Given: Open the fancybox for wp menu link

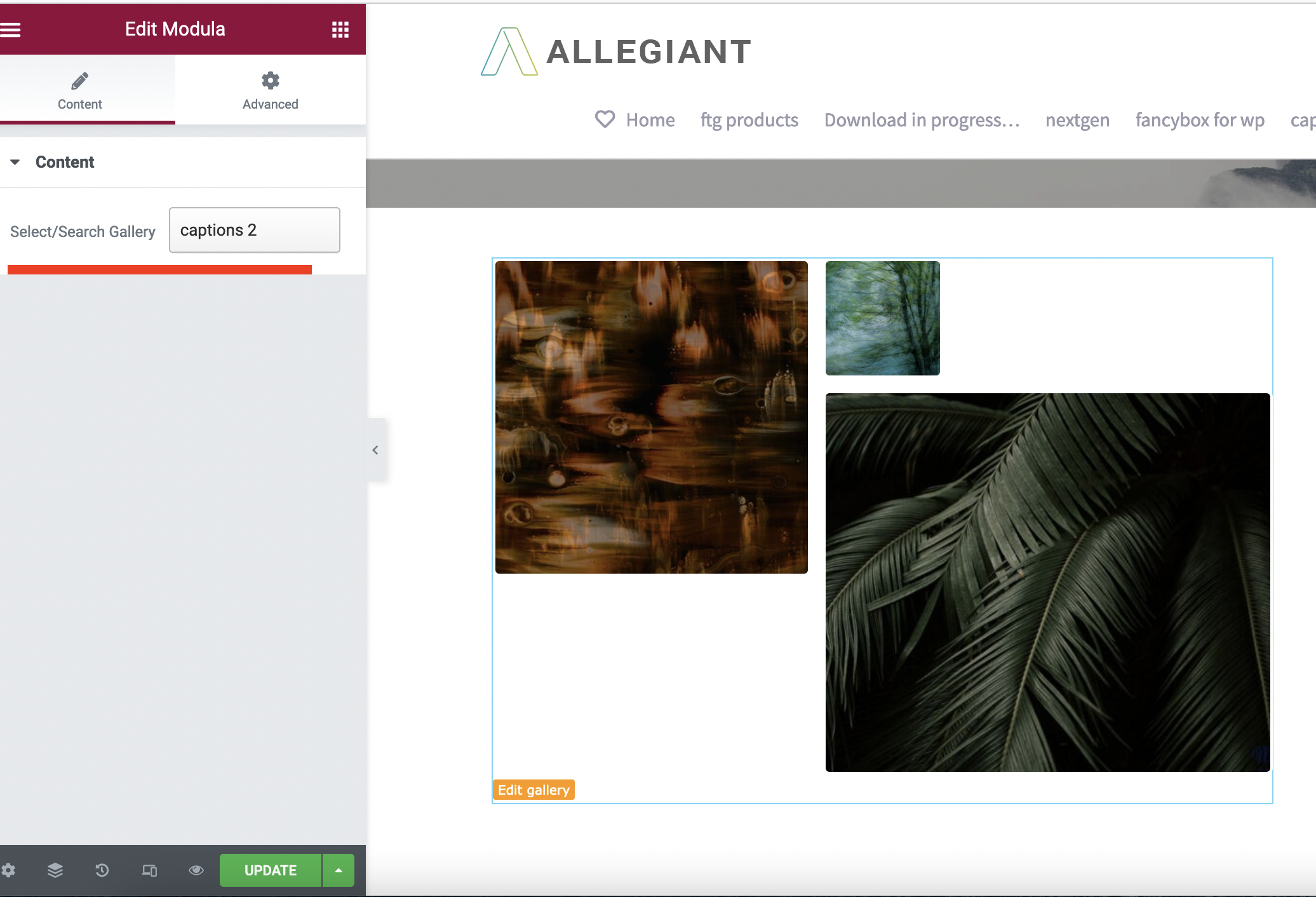Looking at the screenshot, I should click(x=1200, y=120).
